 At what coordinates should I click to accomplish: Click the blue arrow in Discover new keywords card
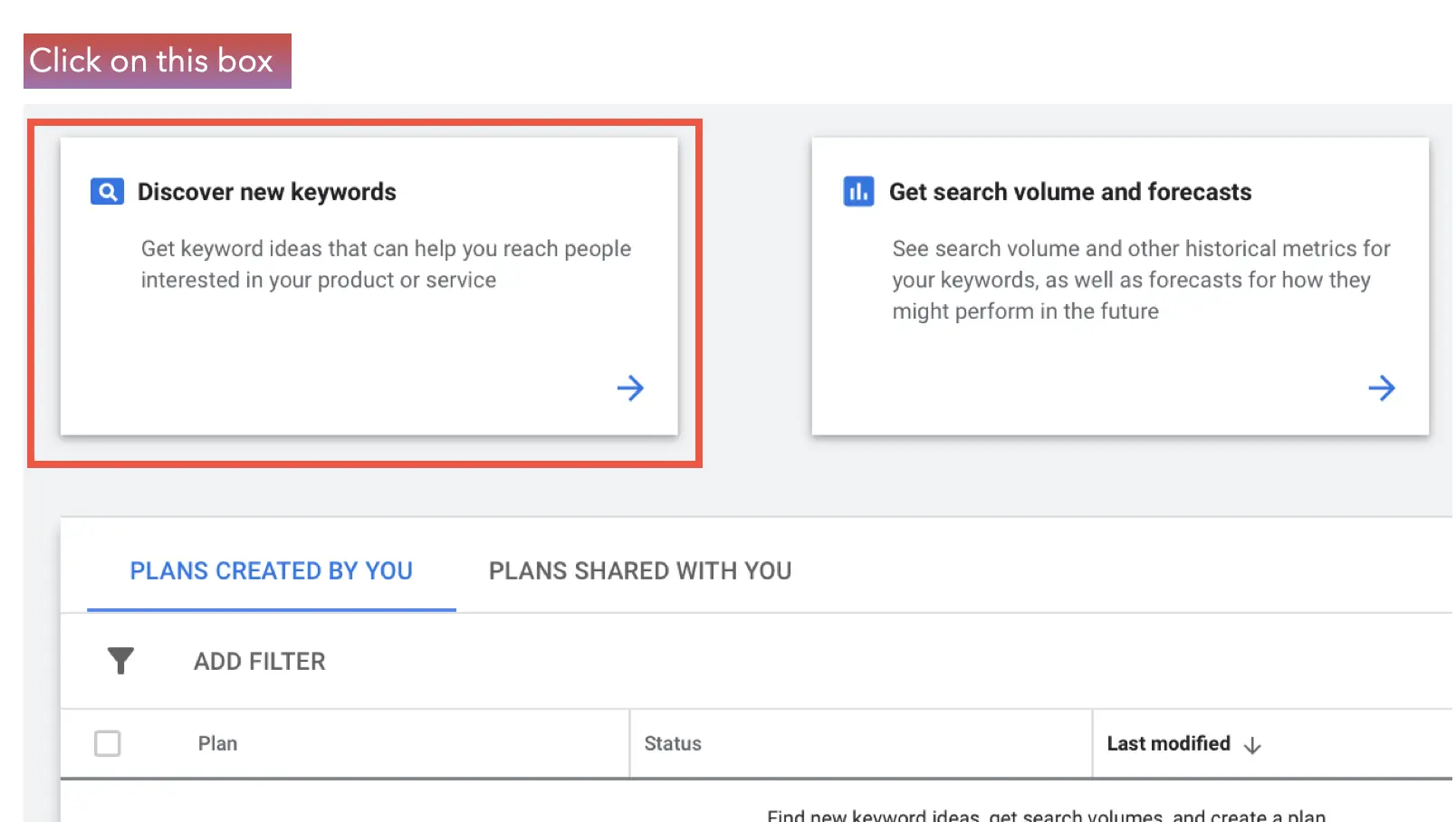pyautogui.click(x=630, y=388)
